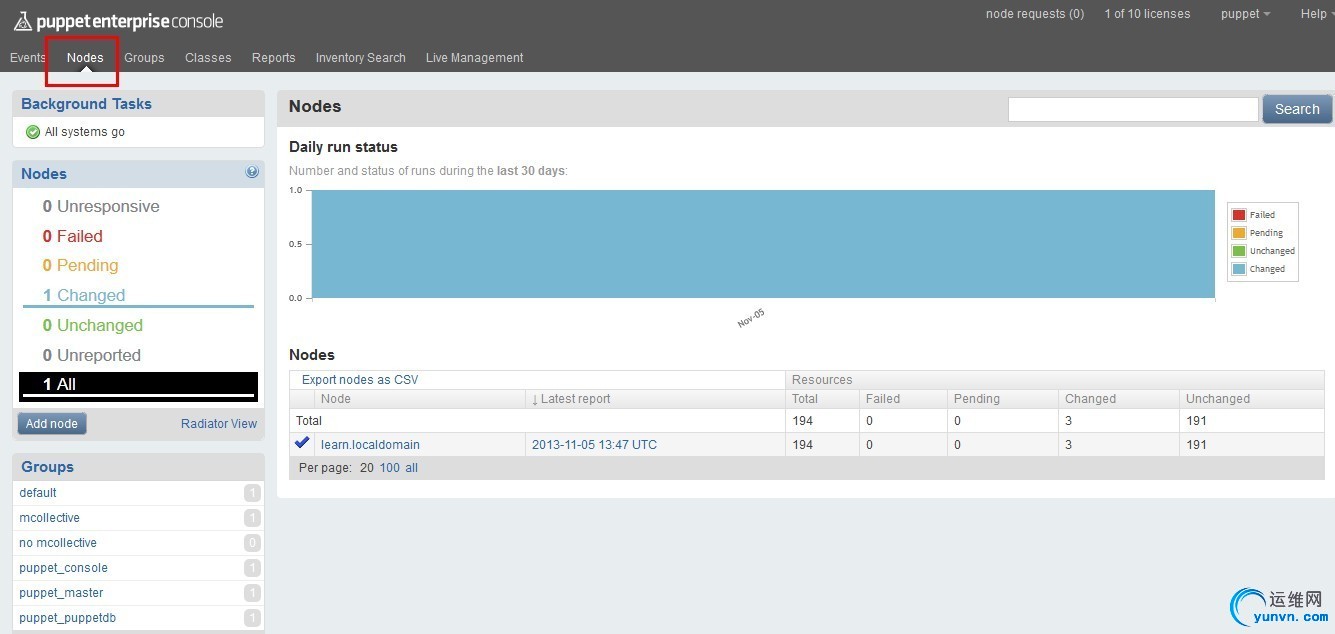
Task: Filter by Unreported nodes
Action: coord(91,356)
